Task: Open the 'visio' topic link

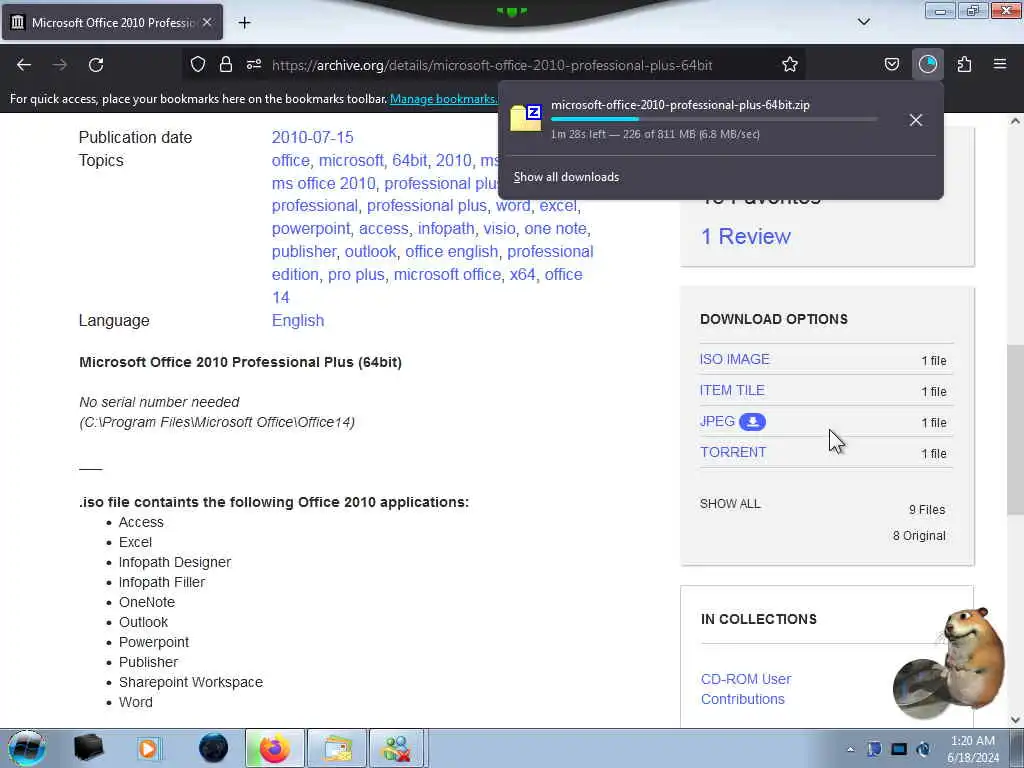Action: tap(499, 229)
